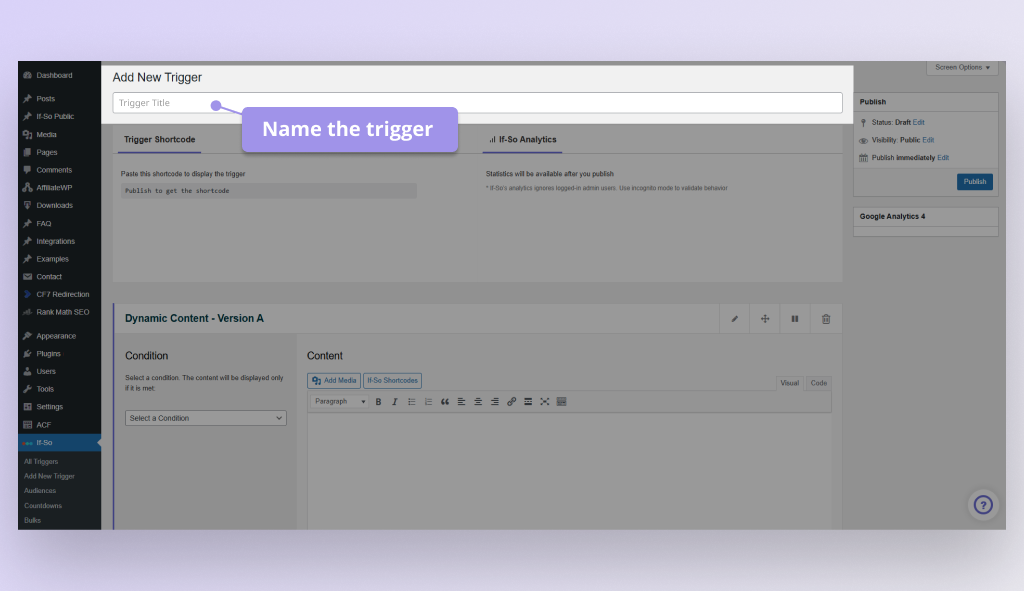
Task: Click the move arrows icon on Version A
Action: tap(765, 319)
